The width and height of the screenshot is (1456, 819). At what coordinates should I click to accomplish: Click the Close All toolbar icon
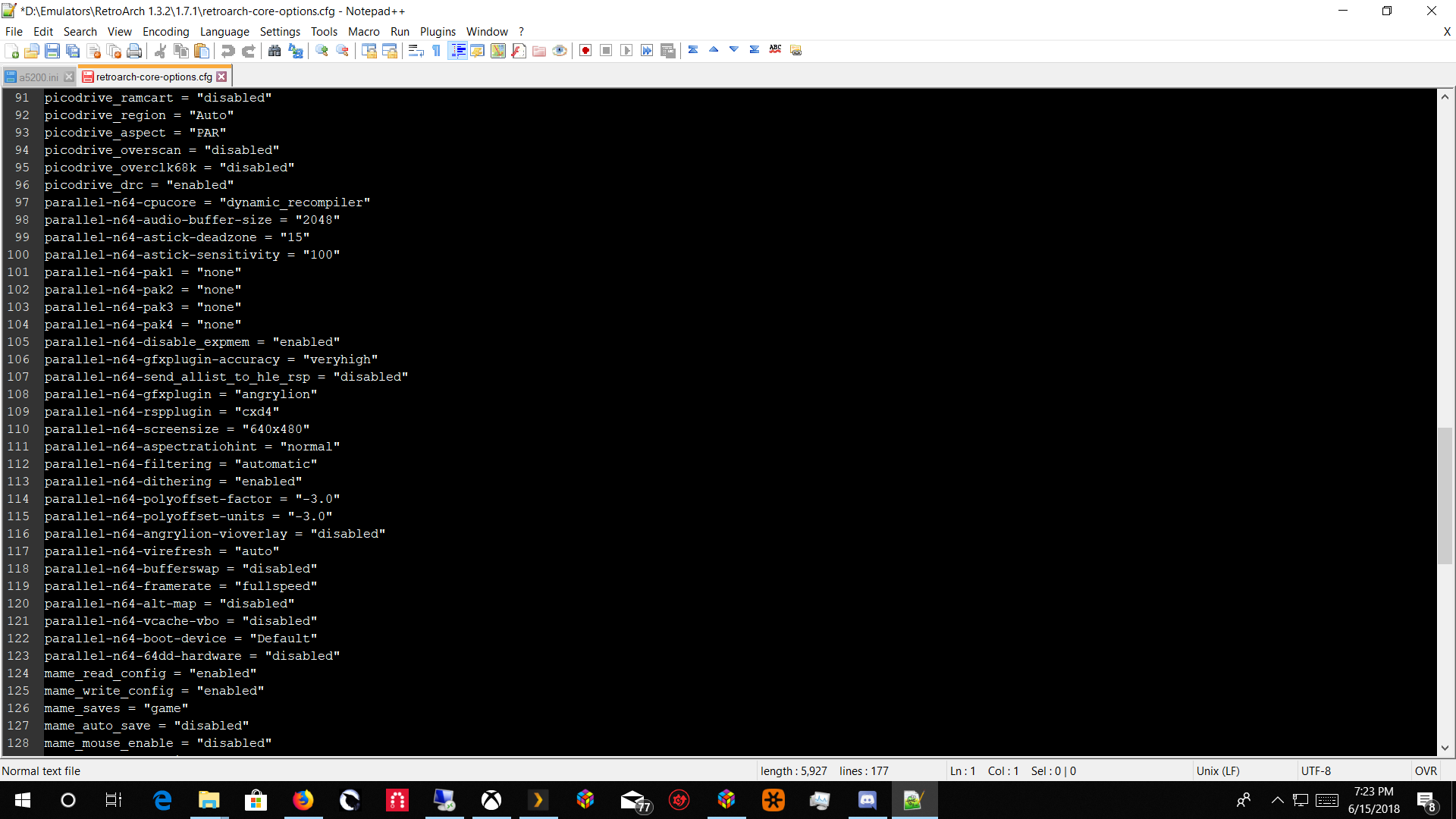click(114, 51)
